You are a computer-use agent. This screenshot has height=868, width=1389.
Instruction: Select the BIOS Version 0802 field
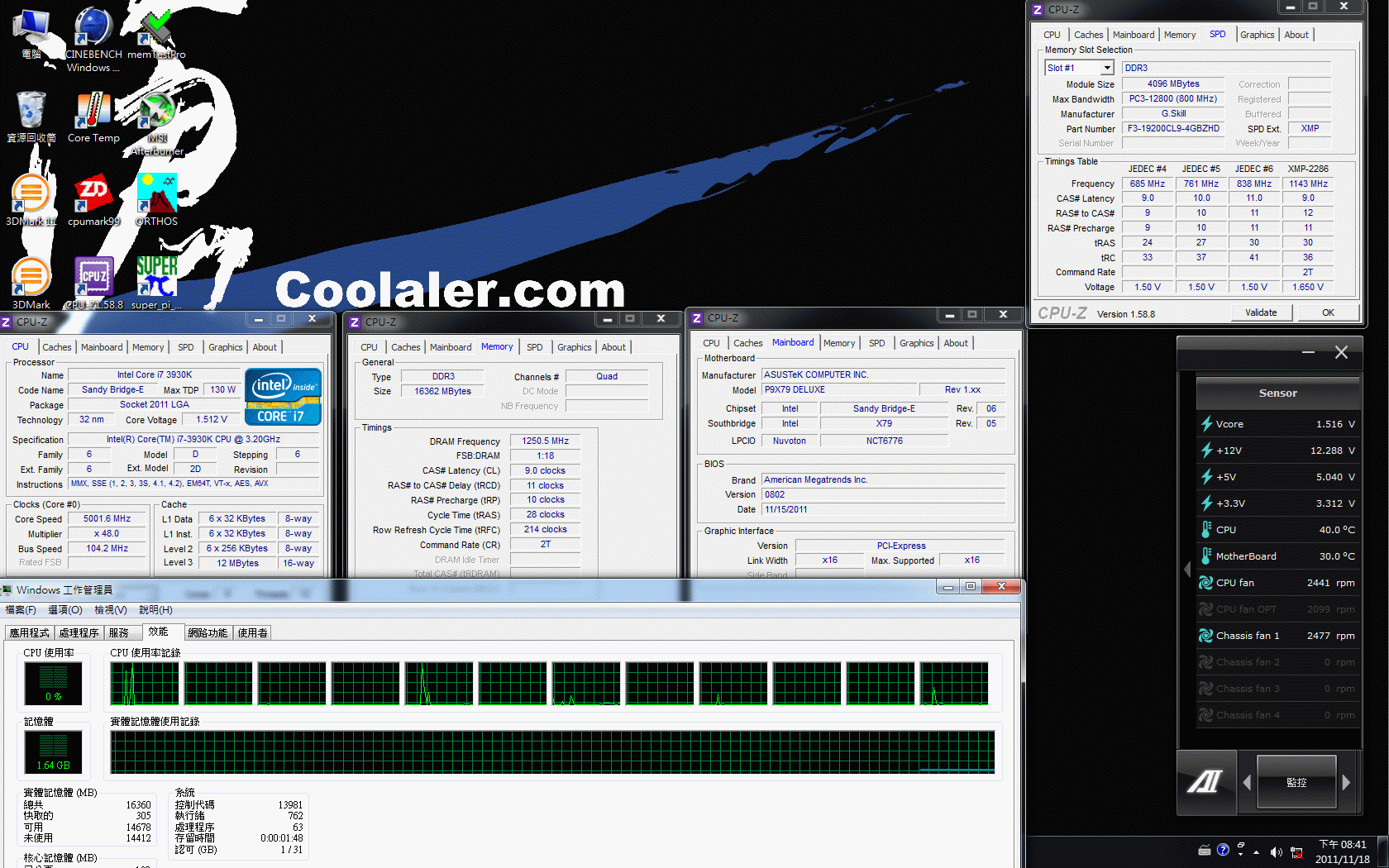883,495
